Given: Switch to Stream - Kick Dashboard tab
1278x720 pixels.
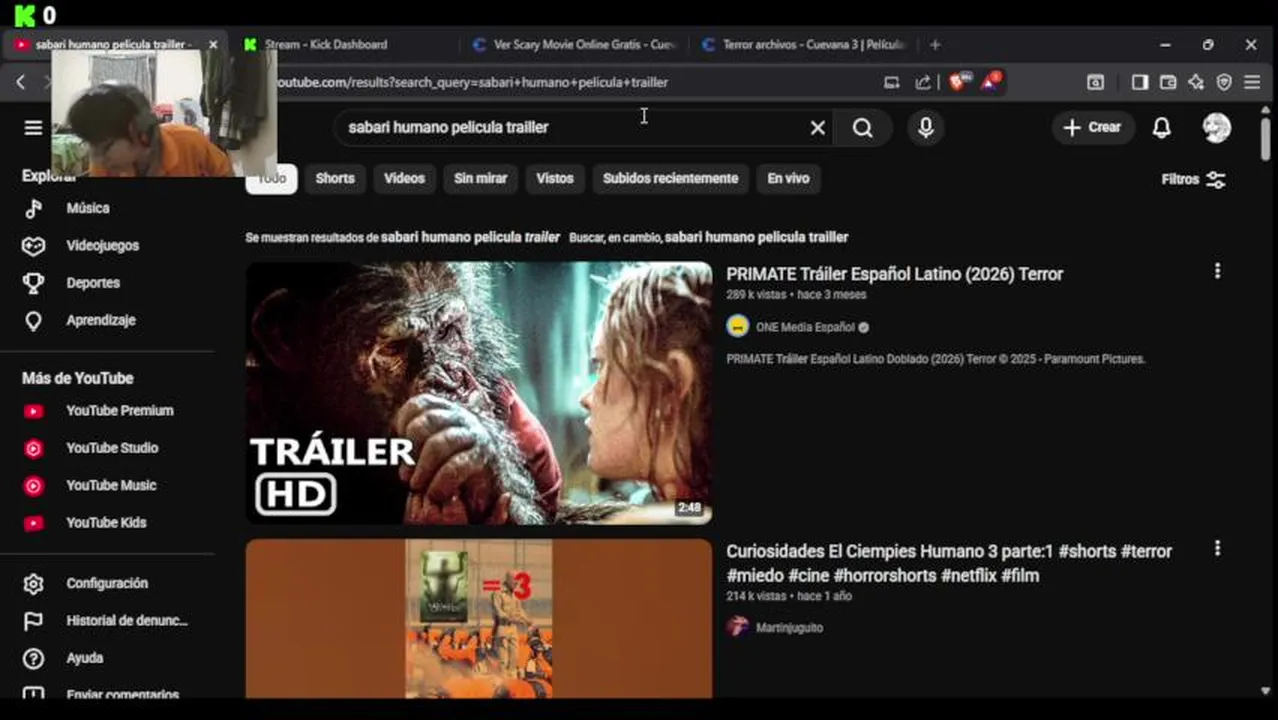Looking at the screenshot, I should [340, 44].
